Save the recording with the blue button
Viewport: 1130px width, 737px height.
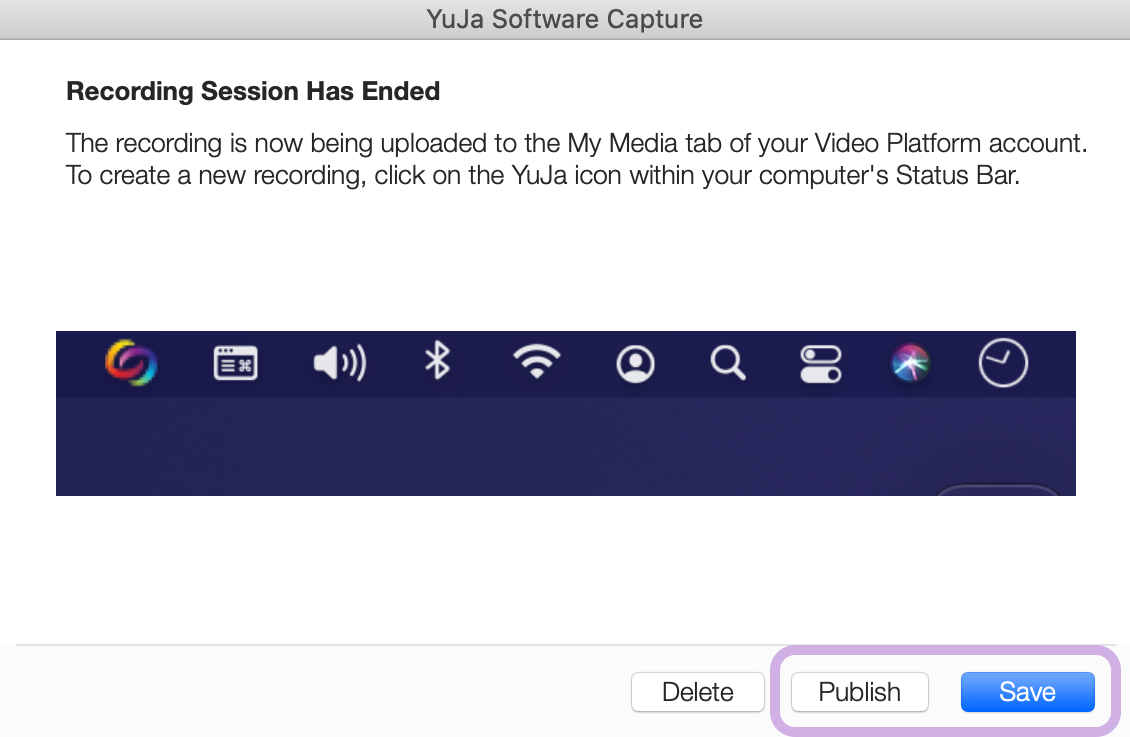tap(1027, 692)
